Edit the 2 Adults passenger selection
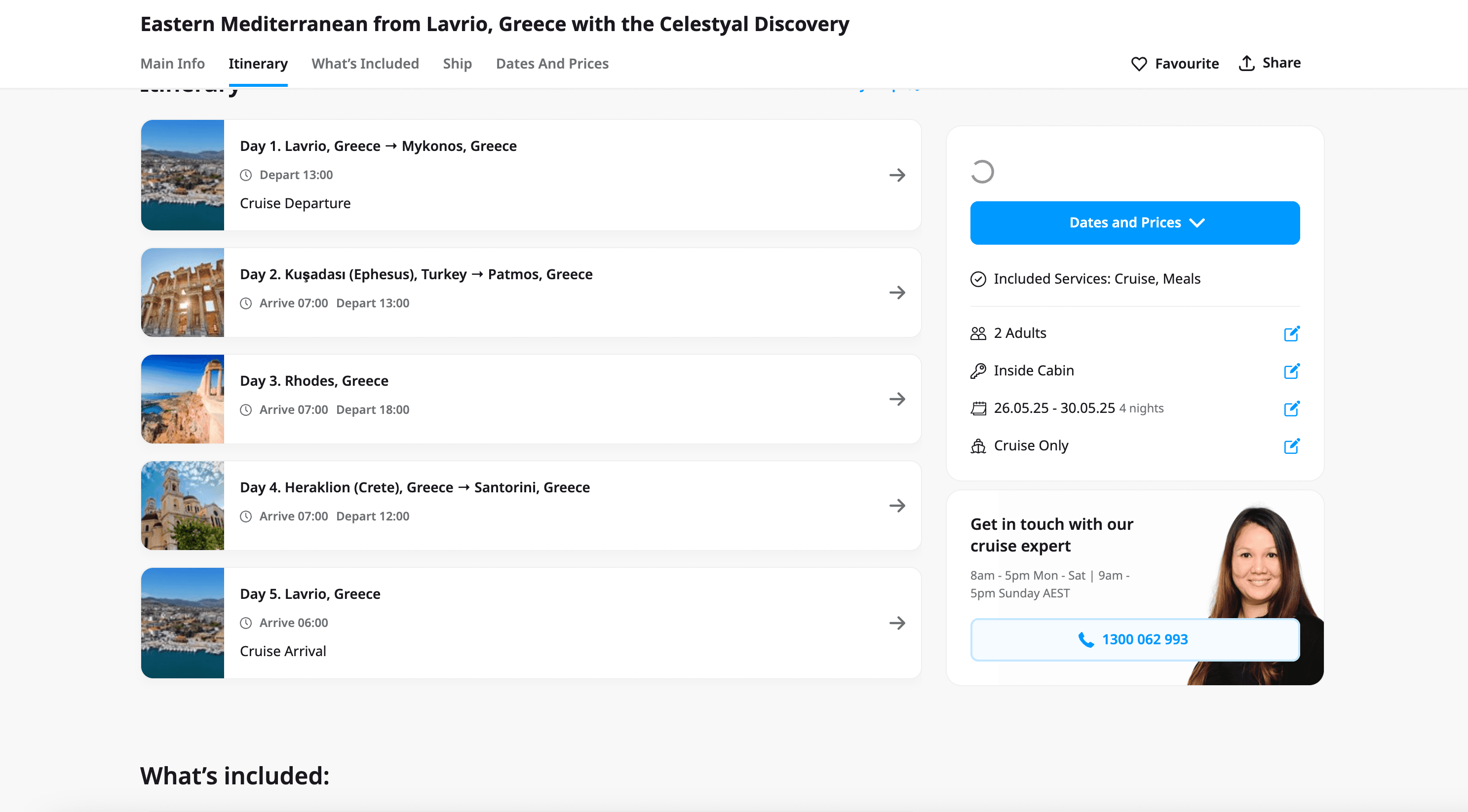This screenshot has width=1468, height=812. point(1291,333)
